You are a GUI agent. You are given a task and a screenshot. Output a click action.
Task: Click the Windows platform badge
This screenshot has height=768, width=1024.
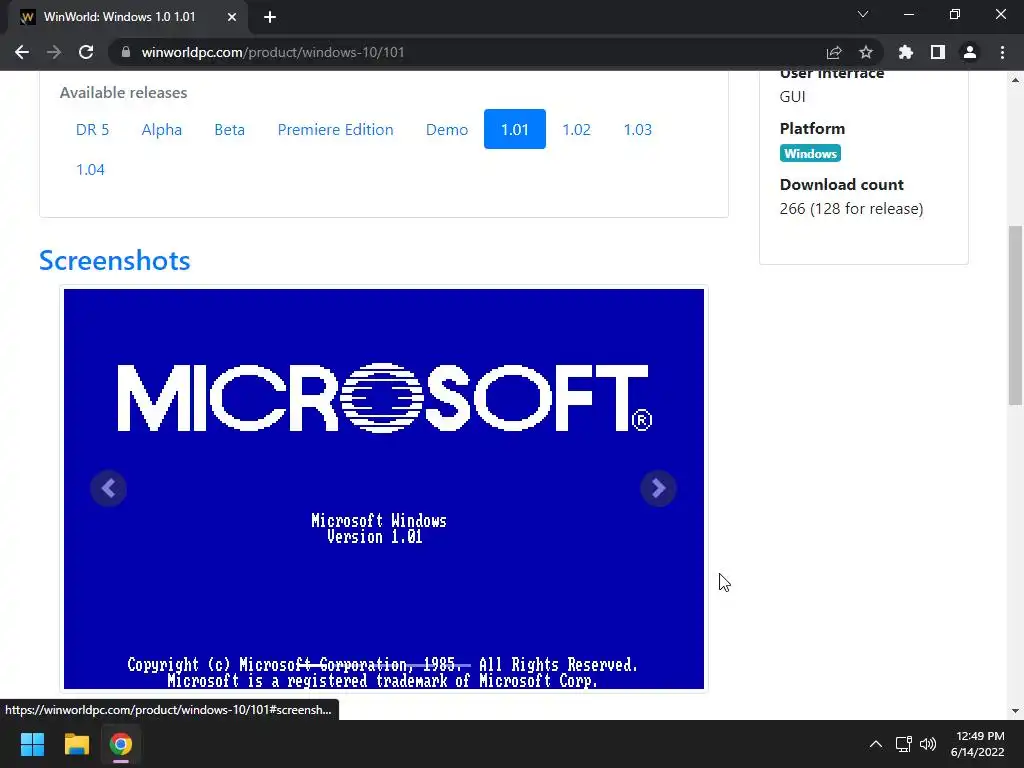810,153
